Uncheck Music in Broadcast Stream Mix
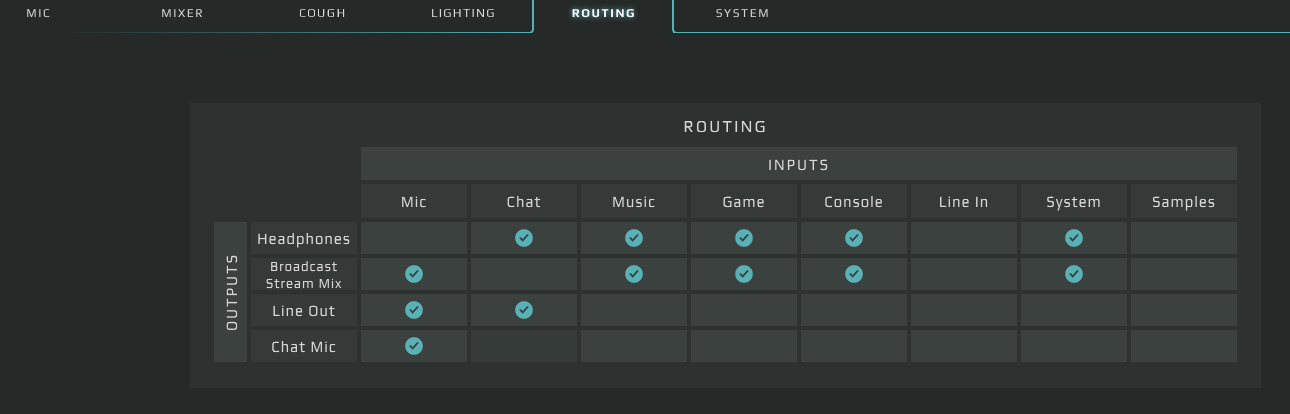 tap(634, 274)
